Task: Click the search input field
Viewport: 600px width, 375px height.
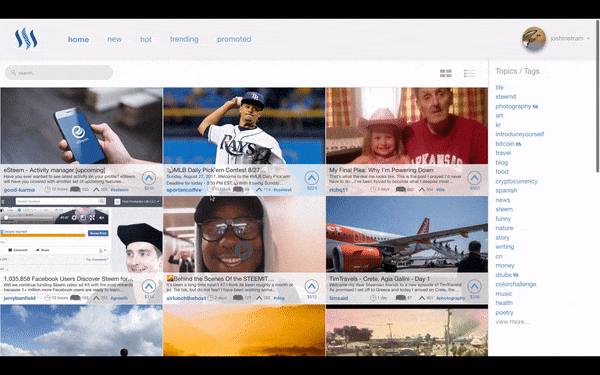Action: (x=59, y=73)
